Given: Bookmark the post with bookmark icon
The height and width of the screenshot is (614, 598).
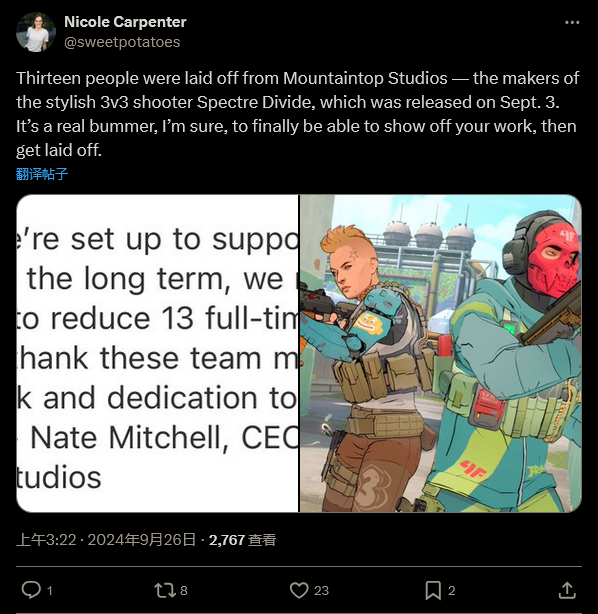Looking at the screenshot, I should click(433, 590).
